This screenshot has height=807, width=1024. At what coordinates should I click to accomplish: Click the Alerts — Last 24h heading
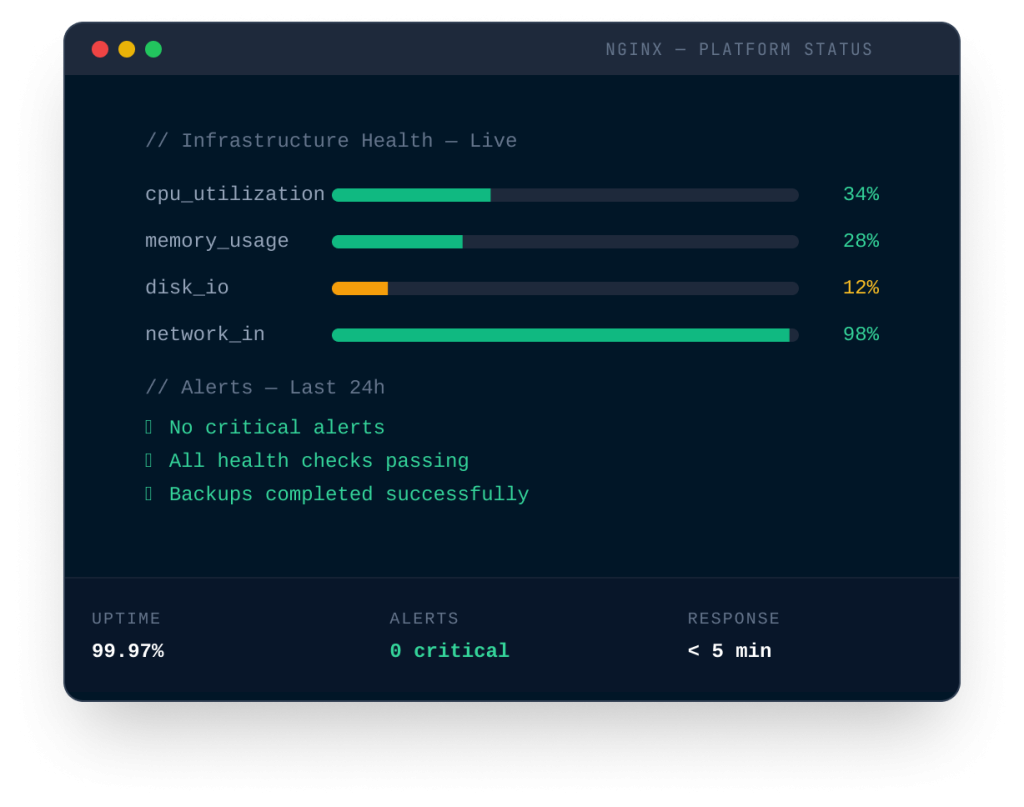(x=265, y=388)
